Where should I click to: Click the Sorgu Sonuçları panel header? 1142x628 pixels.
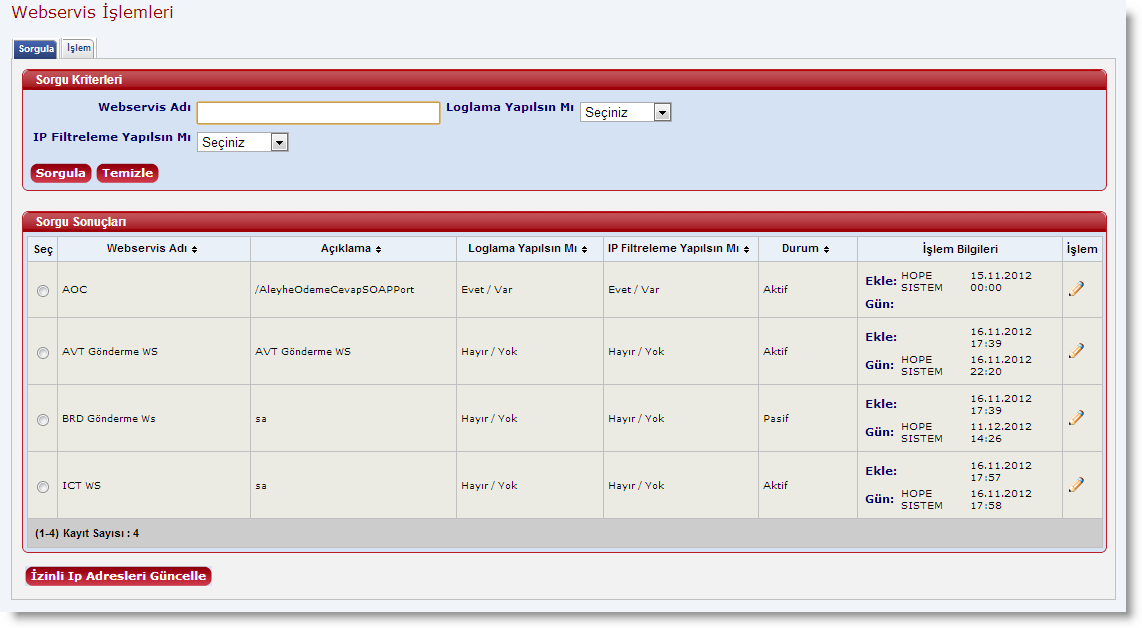(564, 221)
